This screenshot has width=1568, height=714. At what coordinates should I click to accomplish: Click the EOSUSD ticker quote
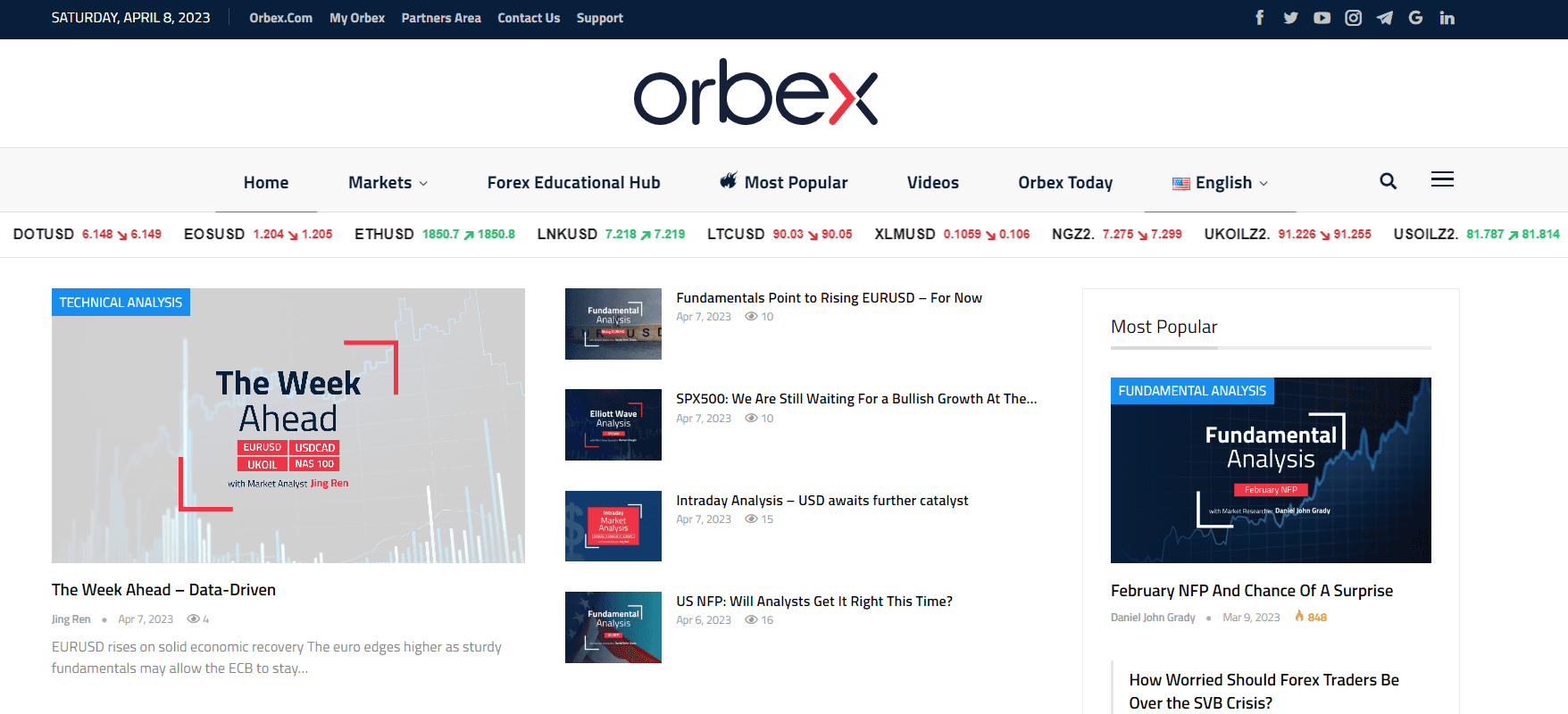[x=258, y=234]
